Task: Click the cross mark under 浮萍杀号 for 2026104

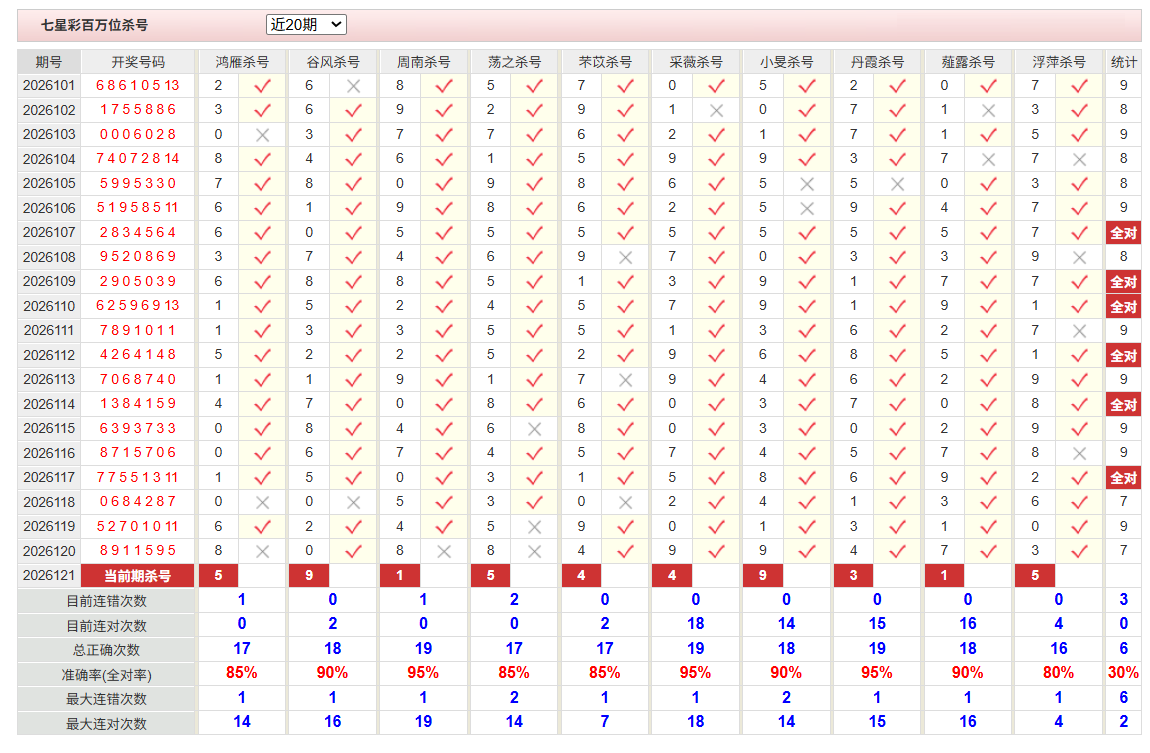Action: click(1080, 159)
